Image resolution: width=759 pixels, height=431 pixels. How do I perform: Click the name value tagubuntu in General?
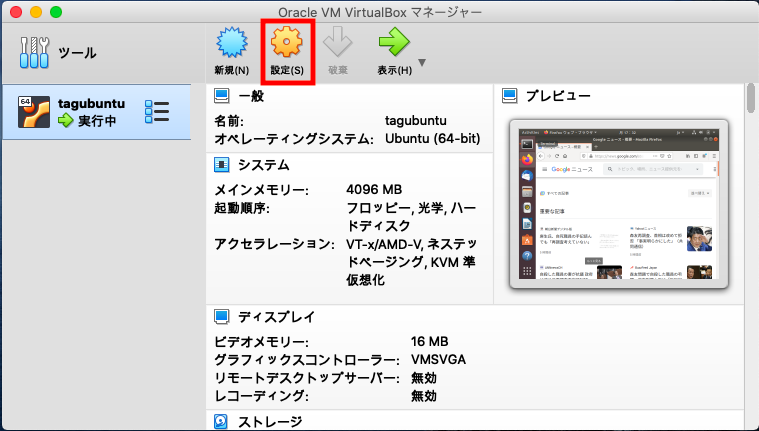click(416, 120)
